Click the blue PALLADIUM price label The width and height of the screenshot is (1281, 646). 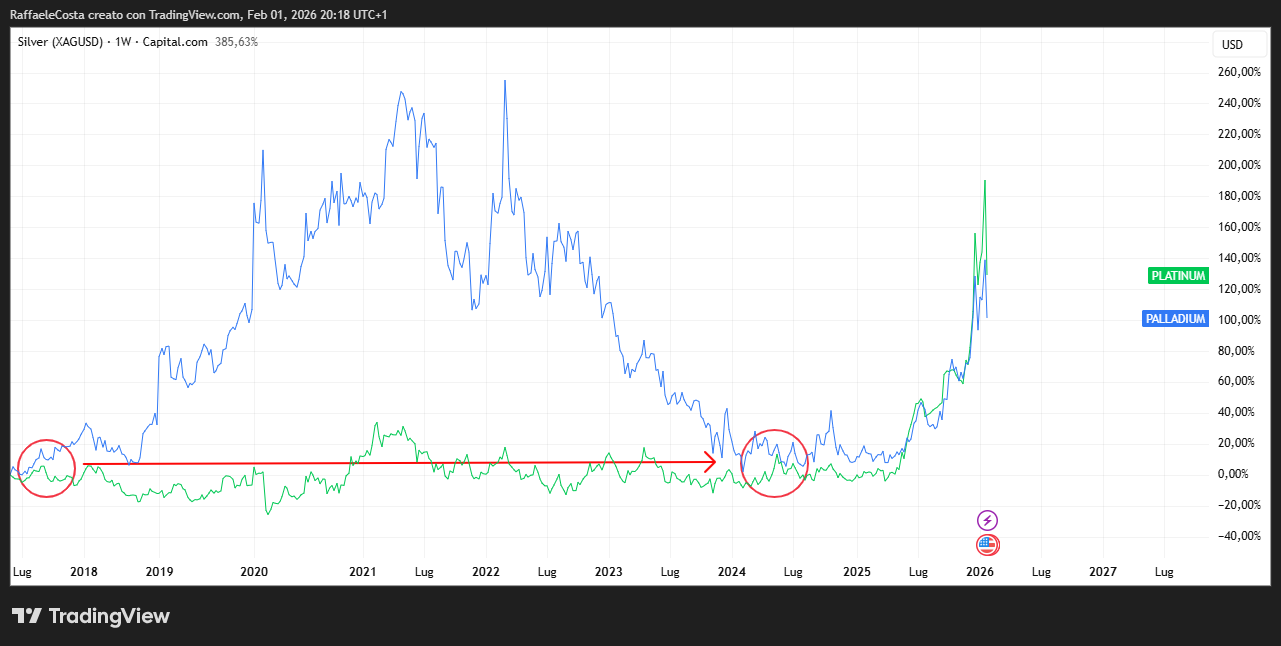pyautogui.click(x=1175, y=319)
